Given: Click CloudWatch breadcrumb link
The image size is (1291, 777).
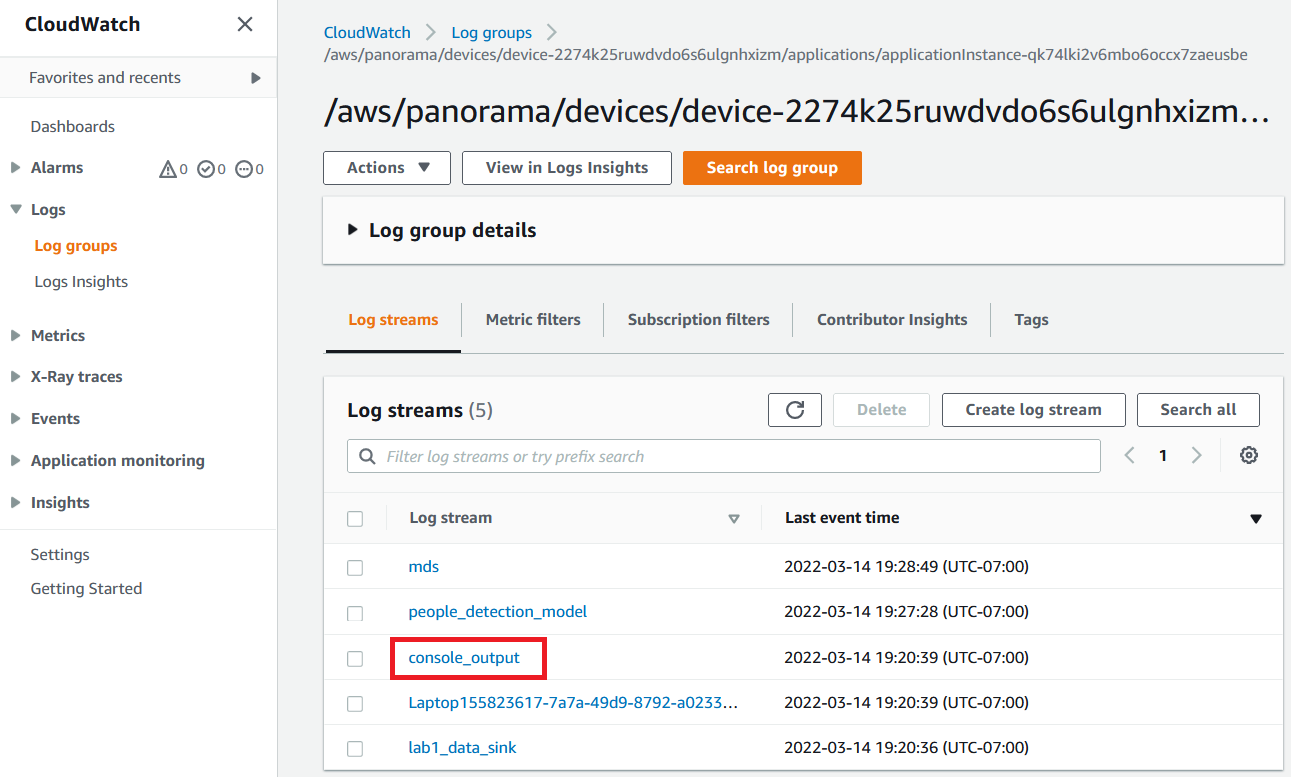Looking at the screenshot, I should pos(367,33).
